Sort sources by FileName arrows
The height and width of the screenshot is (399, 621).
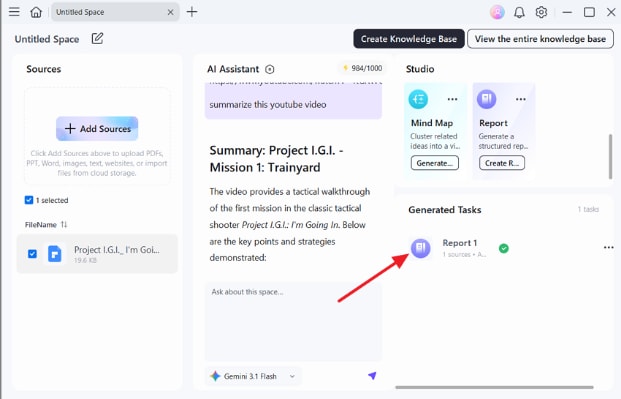click(64, 224)
